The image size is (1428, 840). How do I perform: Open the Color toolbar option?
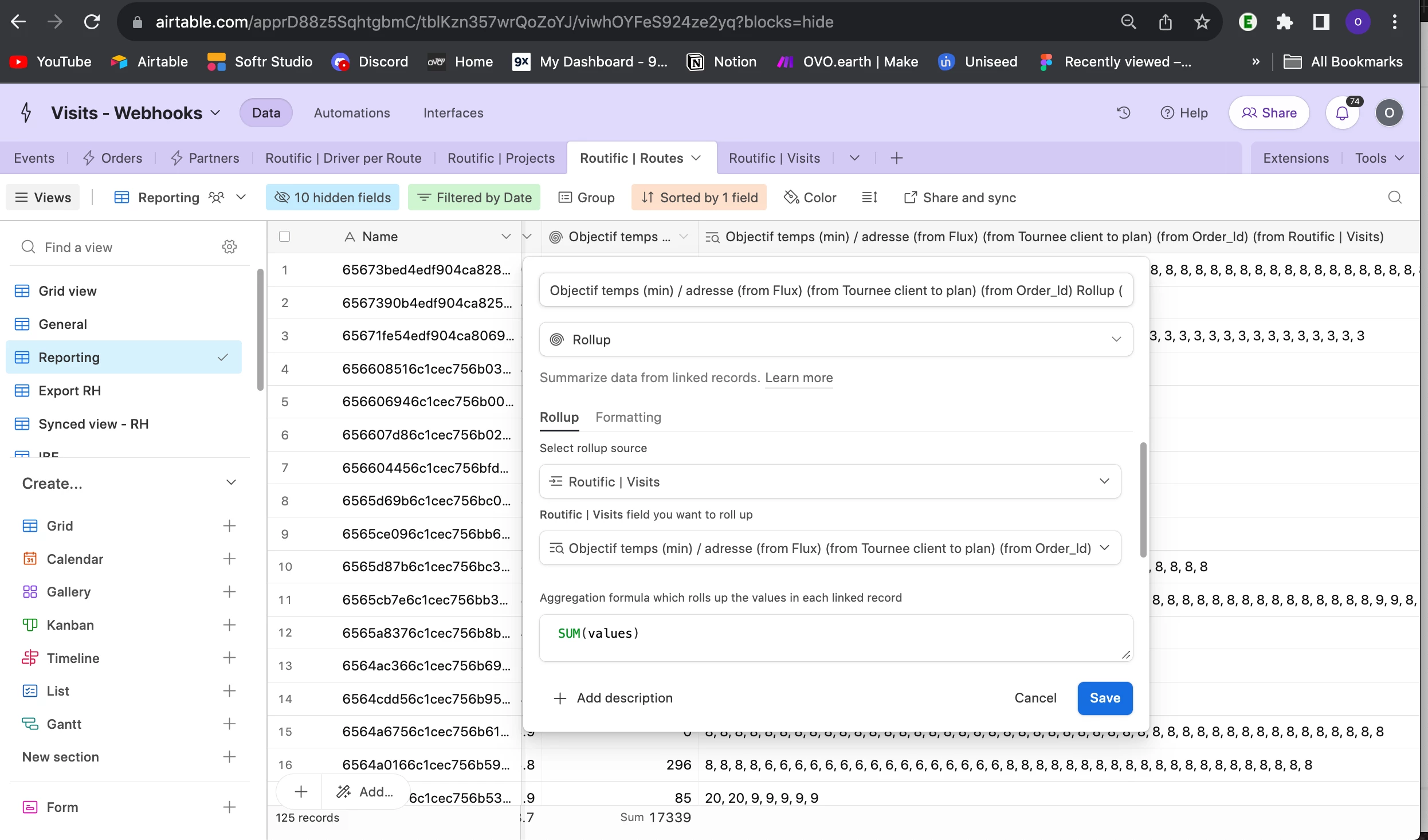tap(810, 198)
